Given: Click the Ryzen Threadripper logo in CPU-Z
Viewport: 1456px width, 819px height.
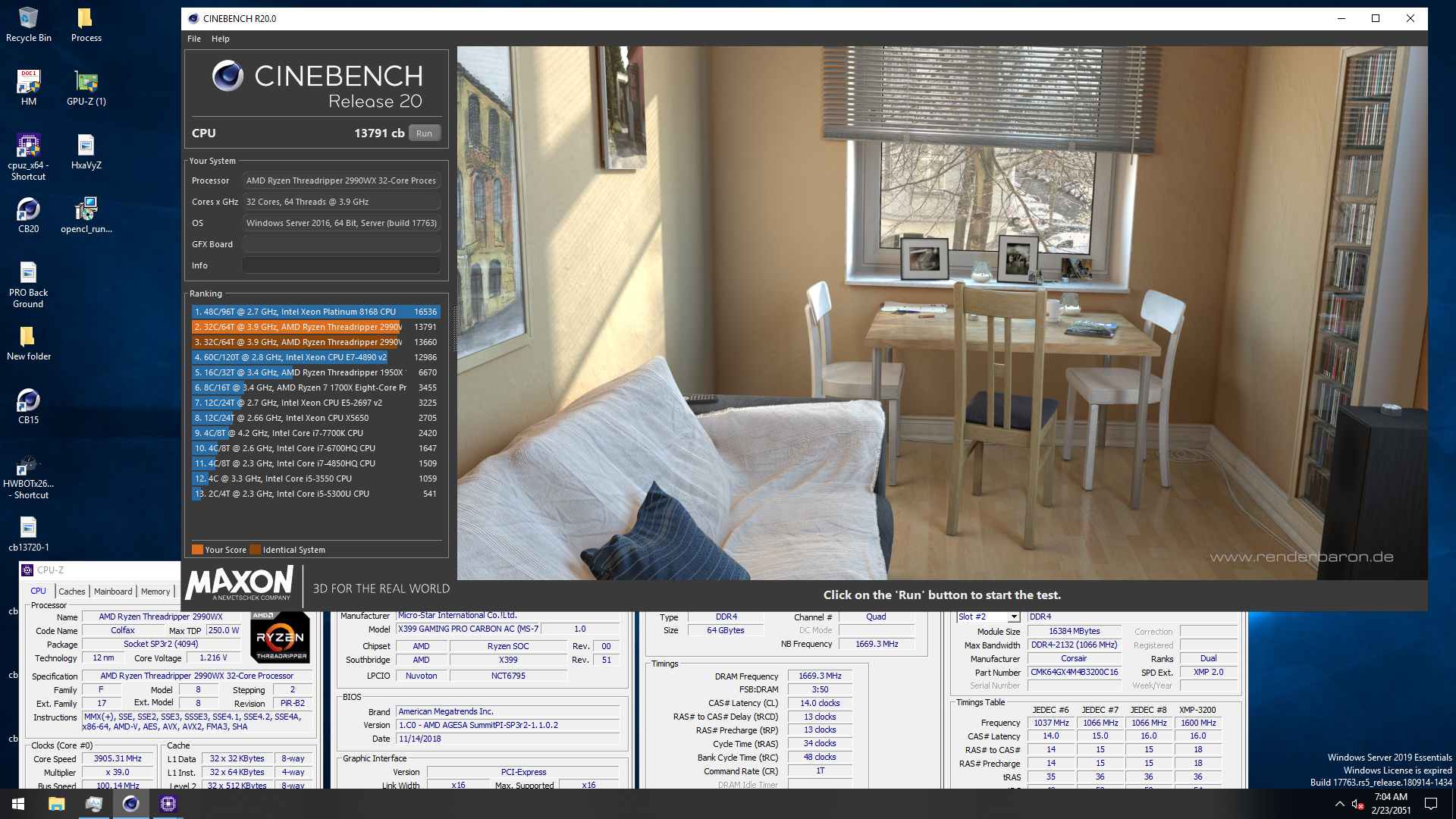Looking at the screenshot, I should point(280,638).
